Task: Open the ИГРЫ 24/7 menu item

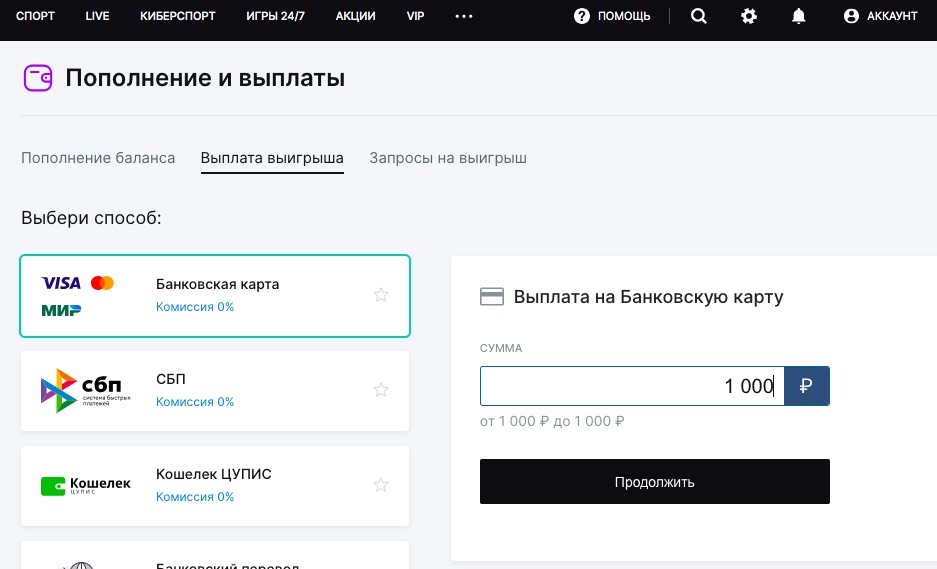Action: 275,16
